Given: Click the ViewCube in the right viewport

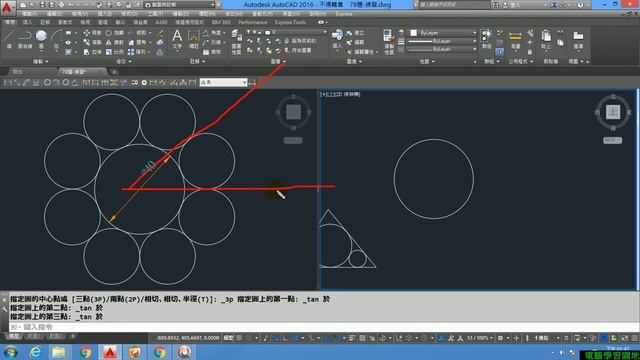Looking at the screenshot, I should [x=613, y=112].
